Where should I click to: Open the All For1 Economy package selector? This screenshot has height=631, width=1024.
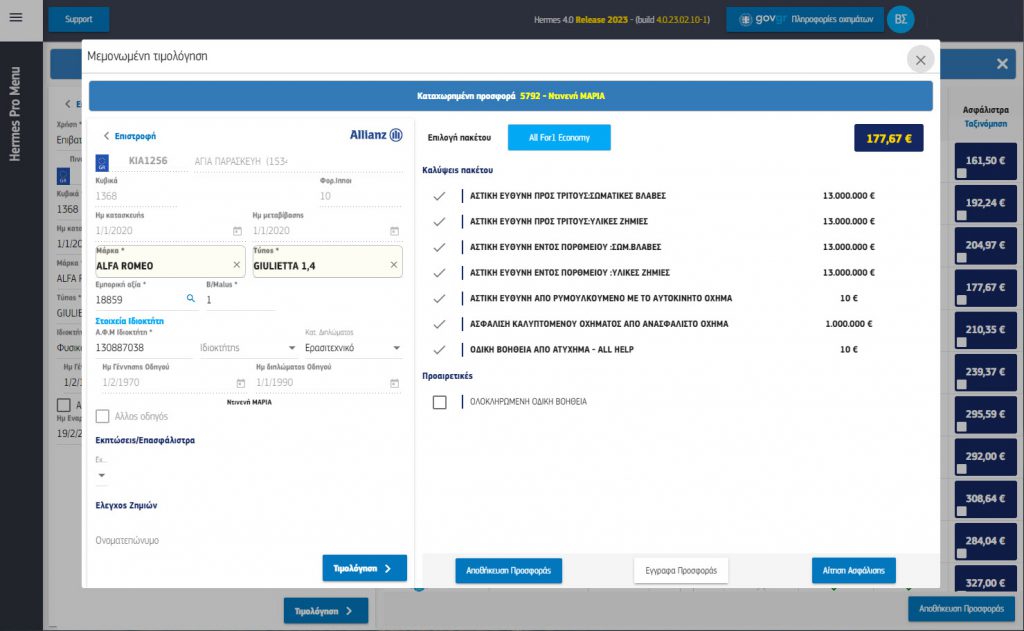(x=559, y=137)
